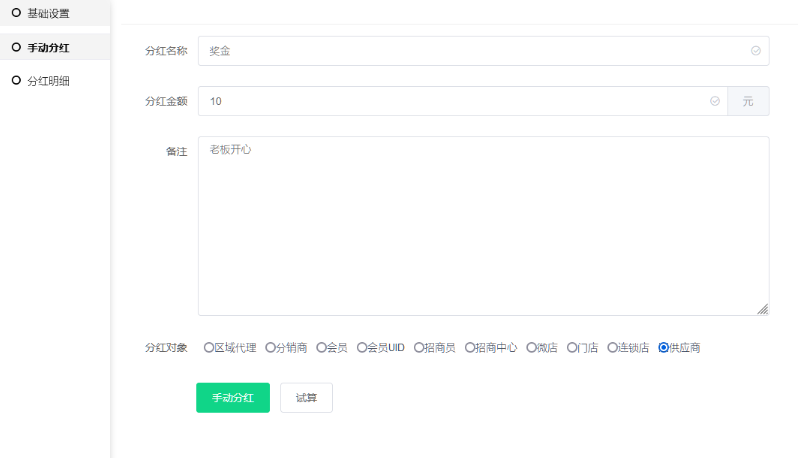Click the circle icon beside 分红明细

[16, 80]
